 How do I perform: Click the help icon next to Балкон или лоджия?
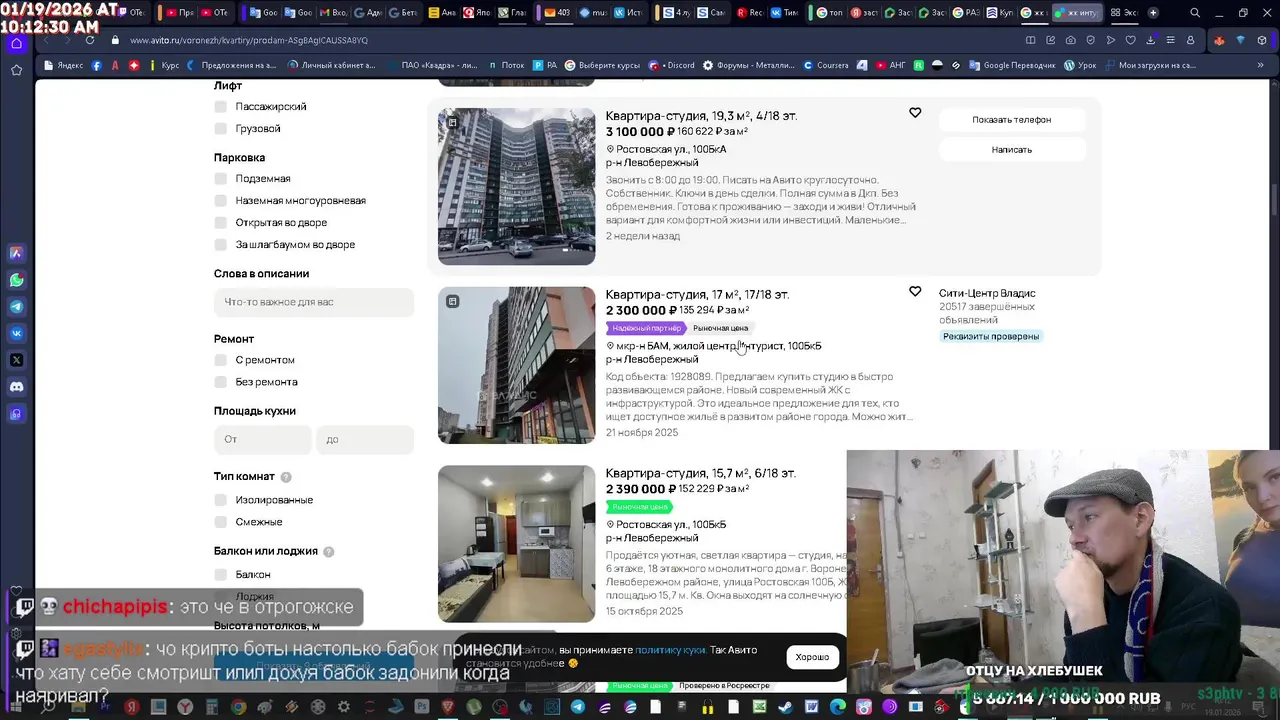click(x=329, y=551)
